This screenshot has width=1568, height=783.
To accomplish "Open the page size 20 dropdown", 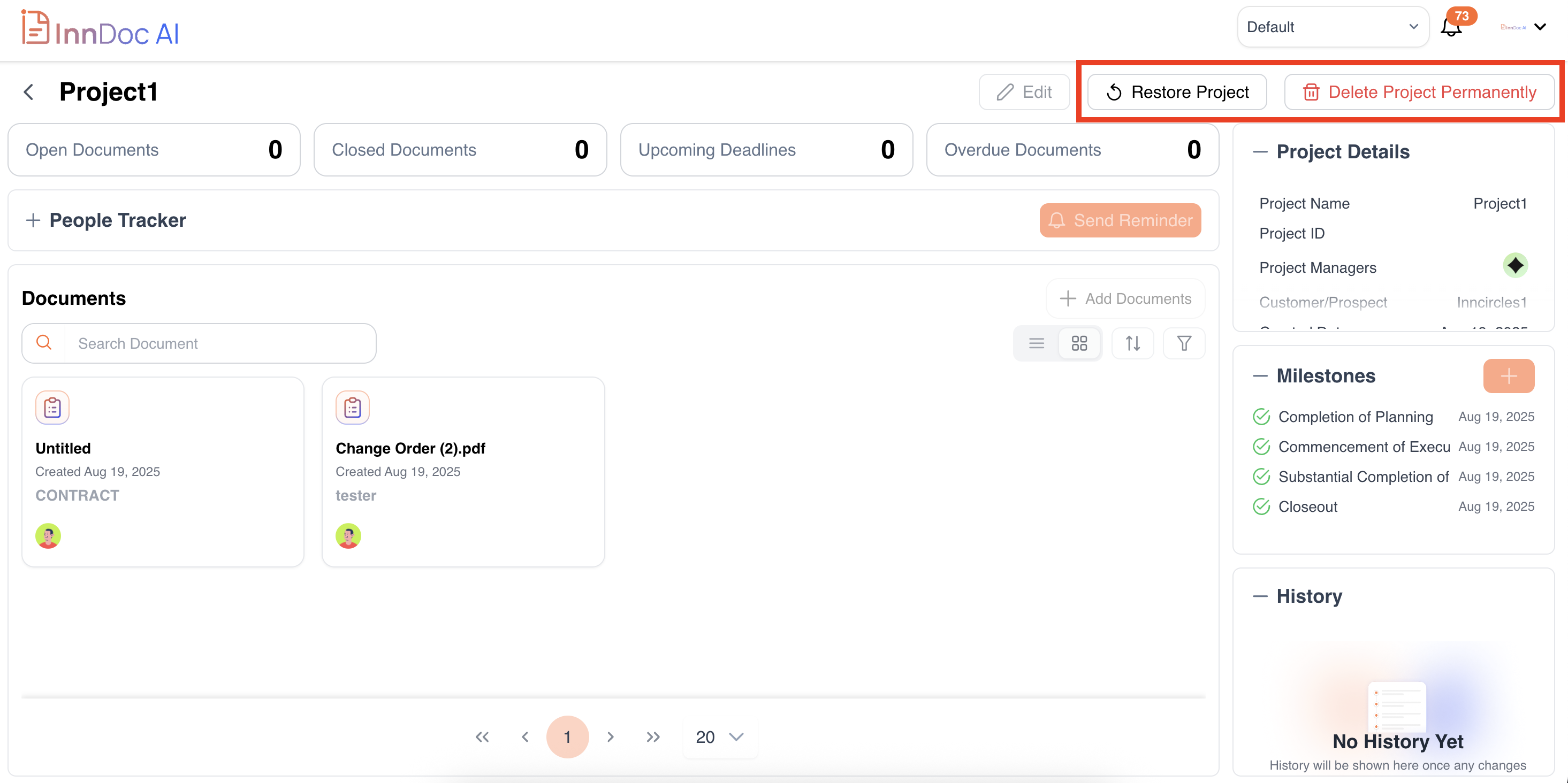I will (719, 738).
